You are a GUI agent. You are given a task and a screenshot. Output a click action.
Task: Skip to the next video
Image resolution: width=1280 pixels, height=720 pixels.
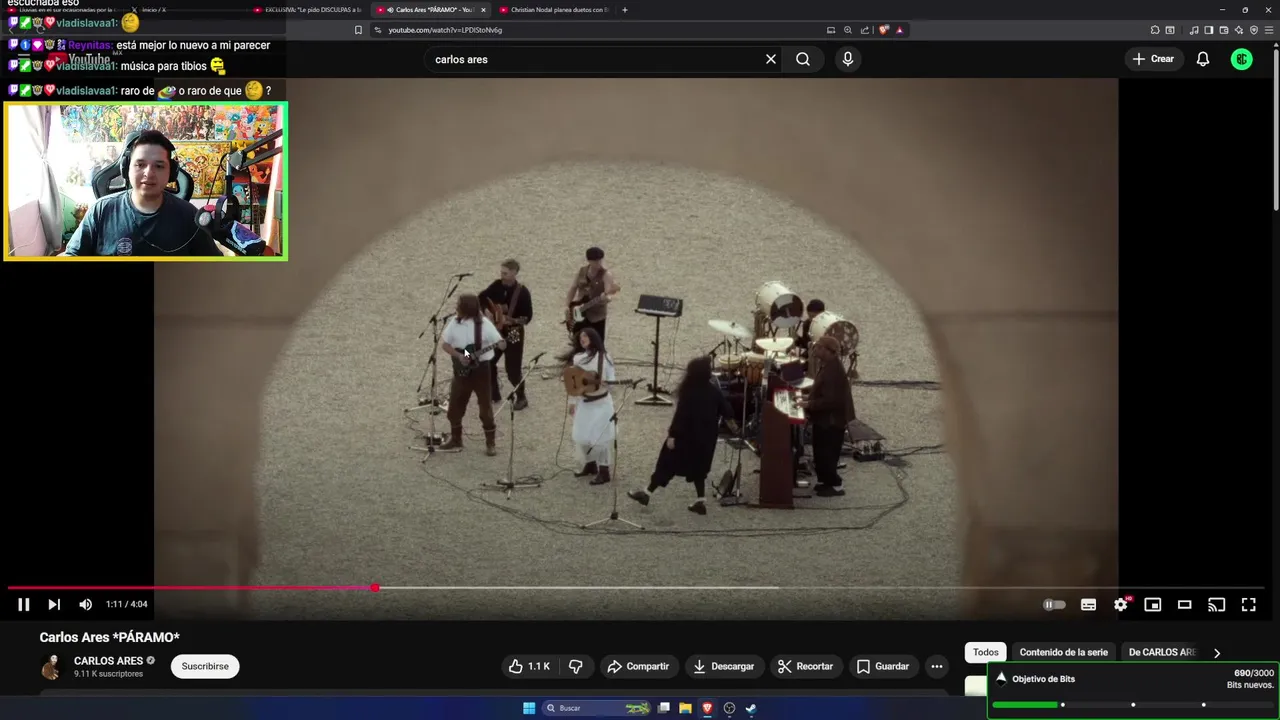click(x=54, y=604)
